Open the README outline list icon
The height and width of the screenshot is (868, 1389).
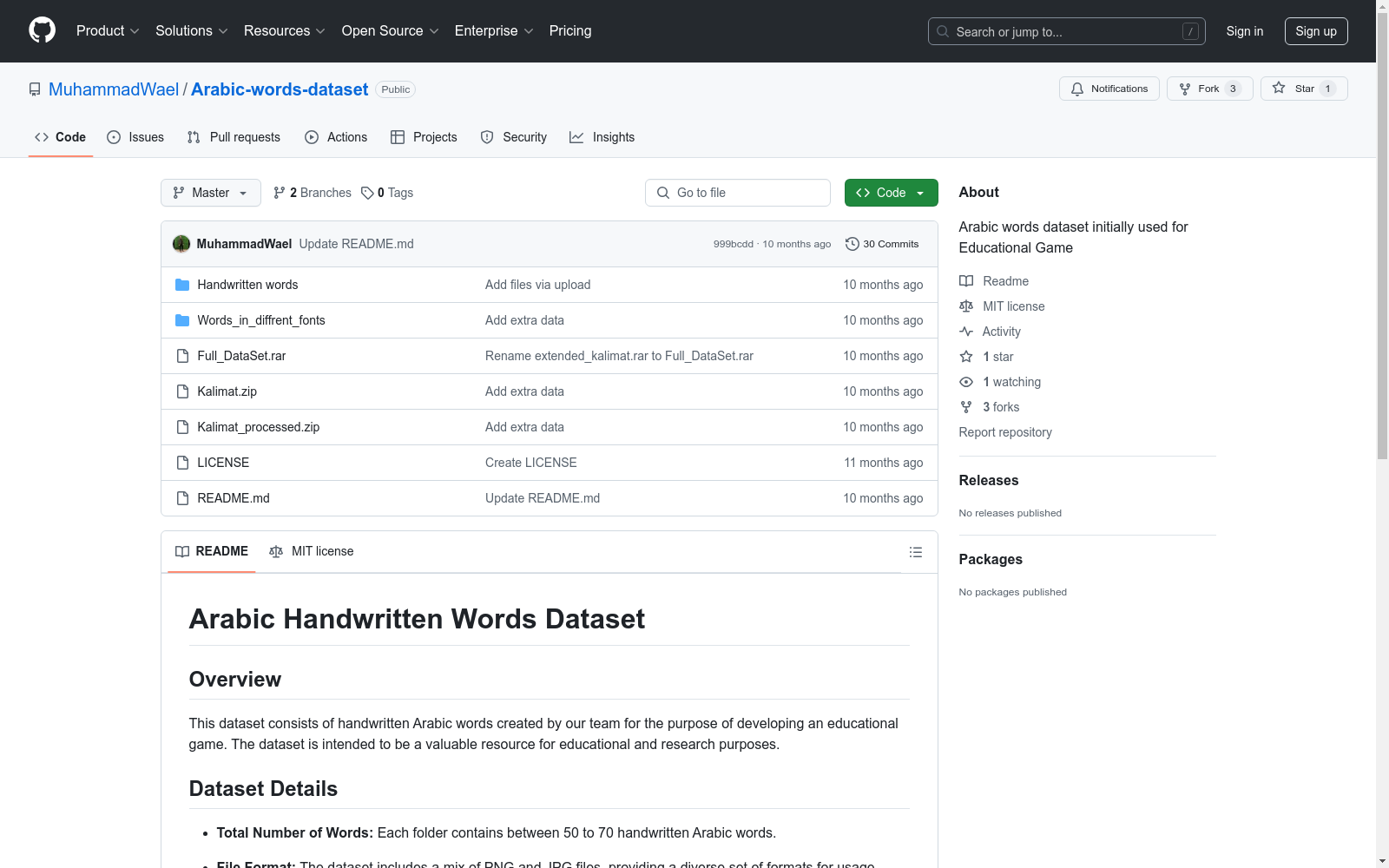(x=915, y=552)
